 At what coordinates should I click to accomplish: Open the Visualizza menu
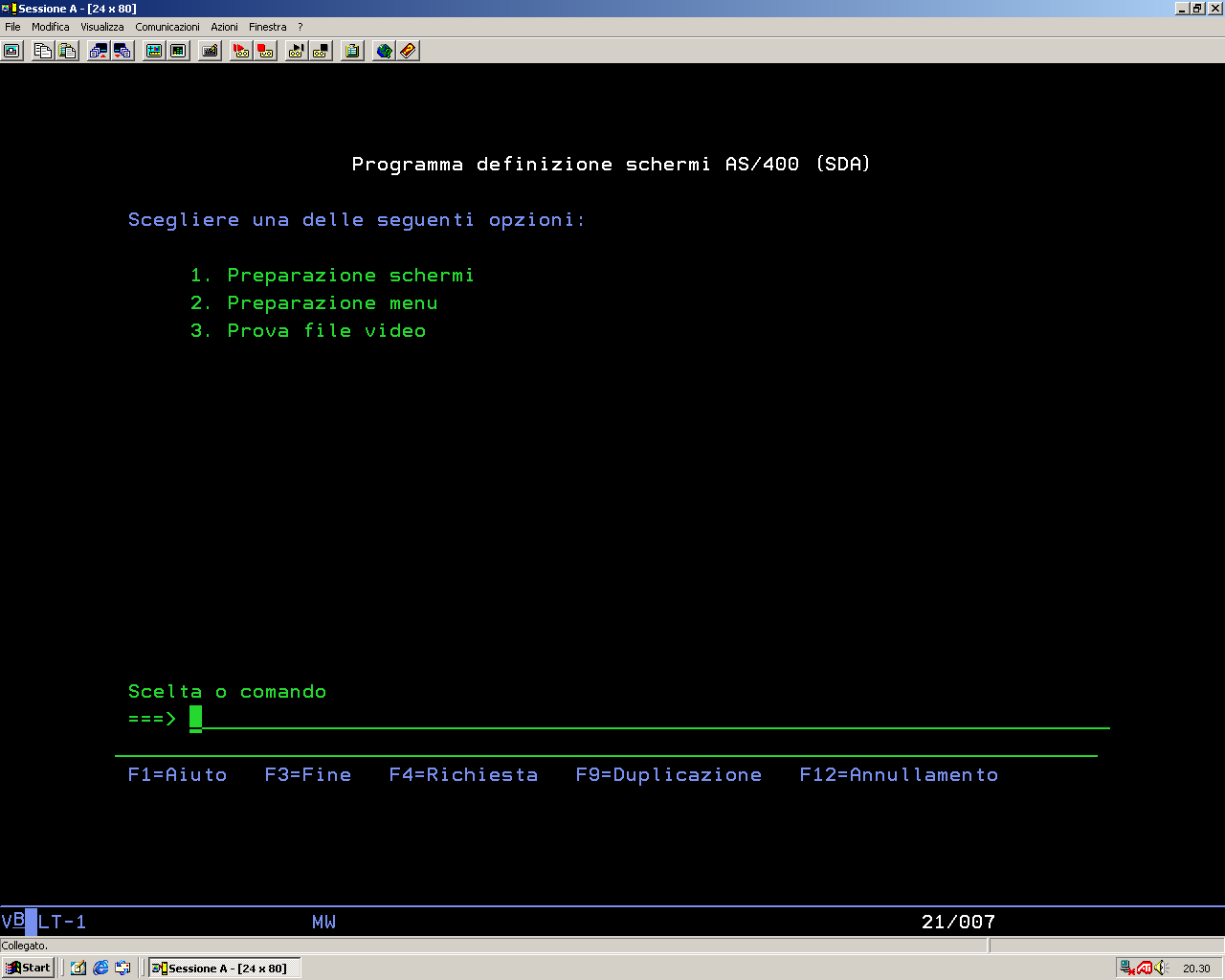(x=102, y=27)
